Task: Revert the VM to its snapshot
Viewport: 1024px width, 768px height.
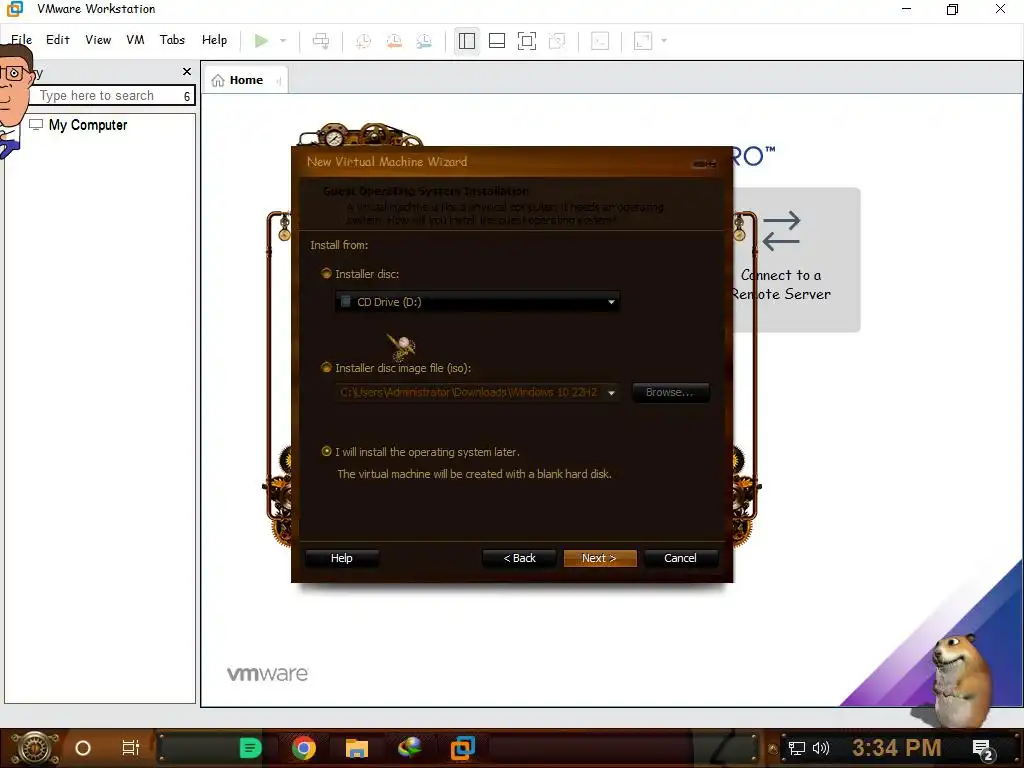Action: coord(394,41)
